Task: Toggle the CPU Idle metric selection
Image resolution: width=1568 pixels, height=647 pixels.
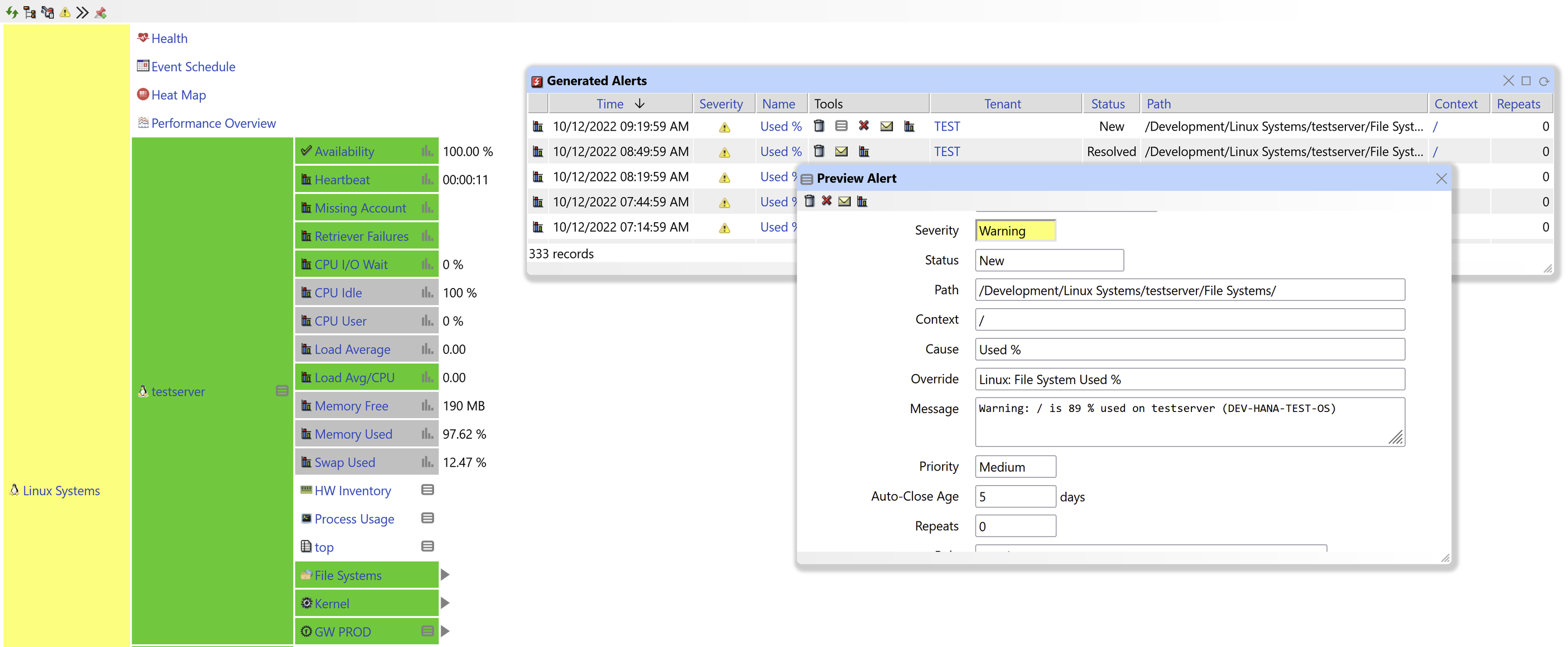Action: click(x=340, y=293)
